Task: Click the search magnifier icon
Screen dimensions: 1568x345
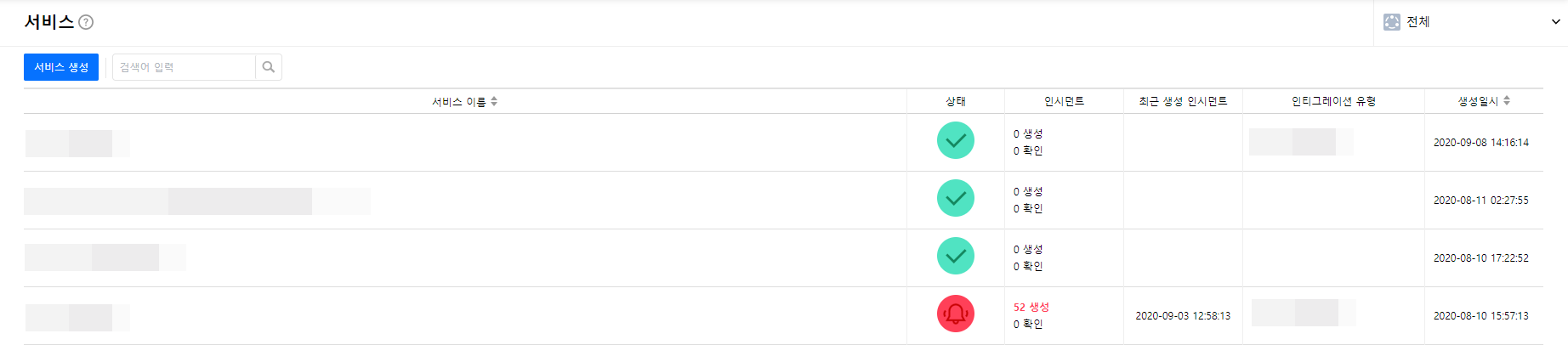Action: (269, 67)
